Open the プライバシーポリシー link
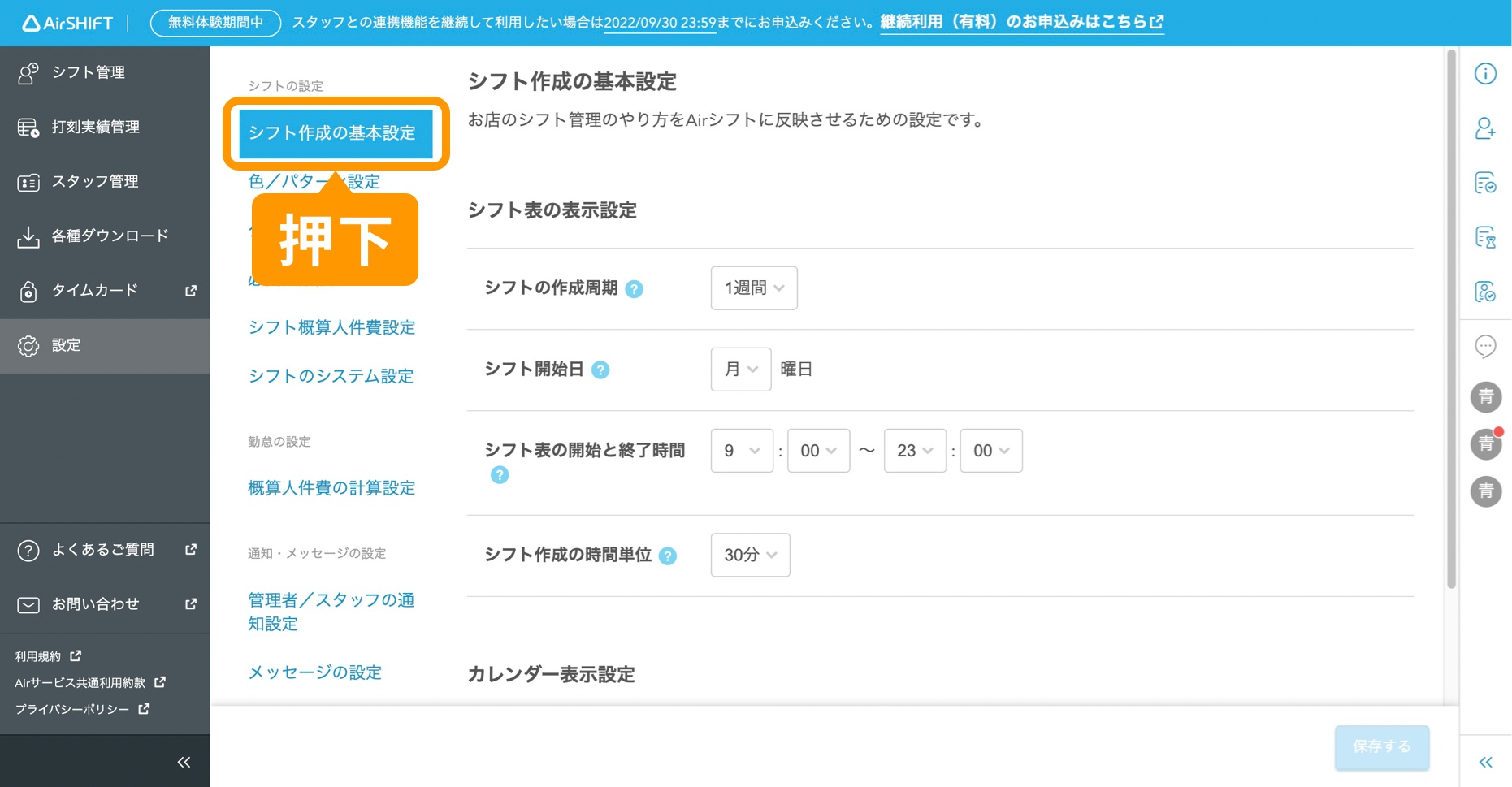 [71, 708]
